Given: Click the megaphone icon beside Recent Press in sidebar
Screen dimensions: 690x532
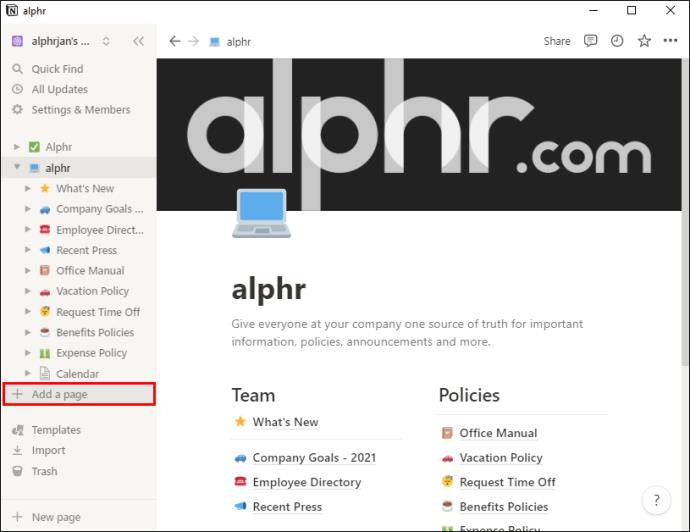Looking at the screenshot, I should point(45,250).
